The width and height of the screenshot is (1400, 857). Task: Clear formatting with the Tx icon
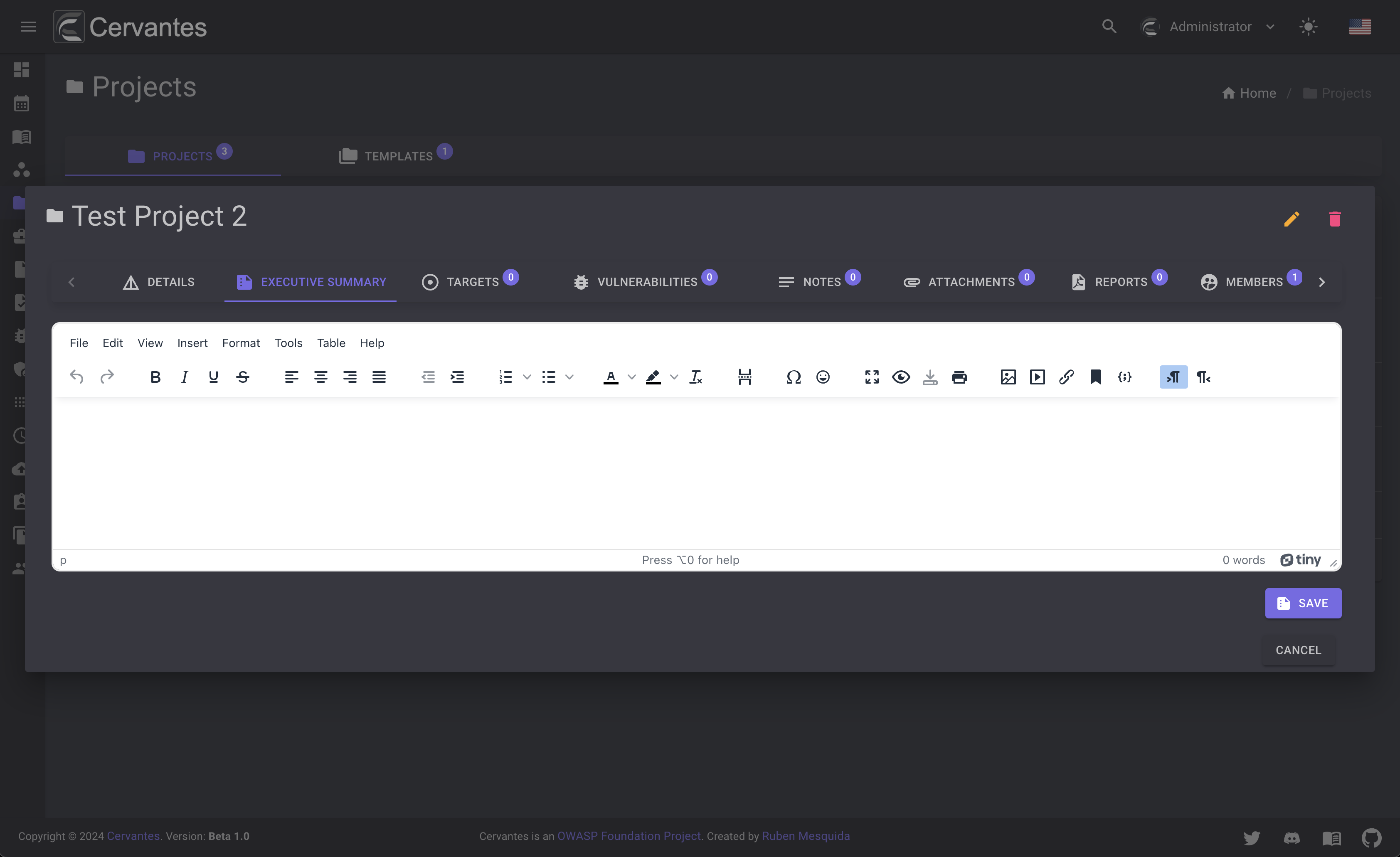coord(696,377)
